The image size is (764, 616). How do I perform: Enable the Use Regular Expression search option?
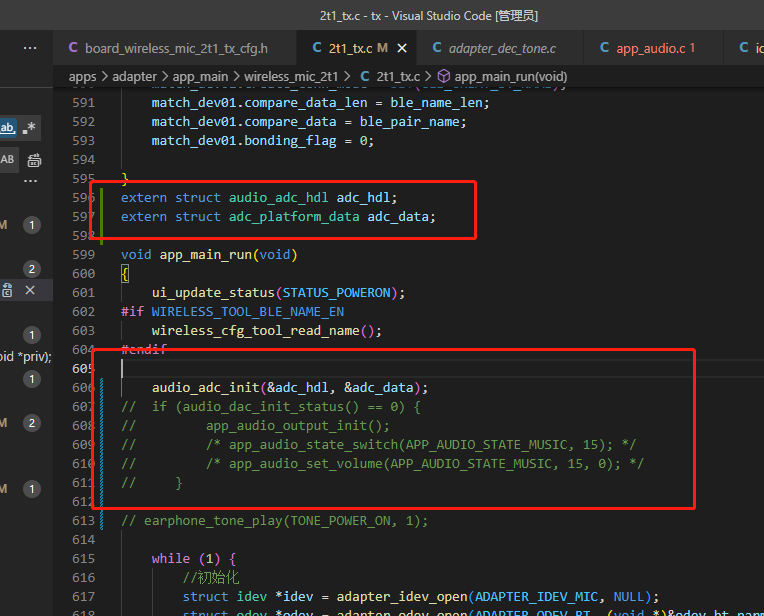(29, 128)
